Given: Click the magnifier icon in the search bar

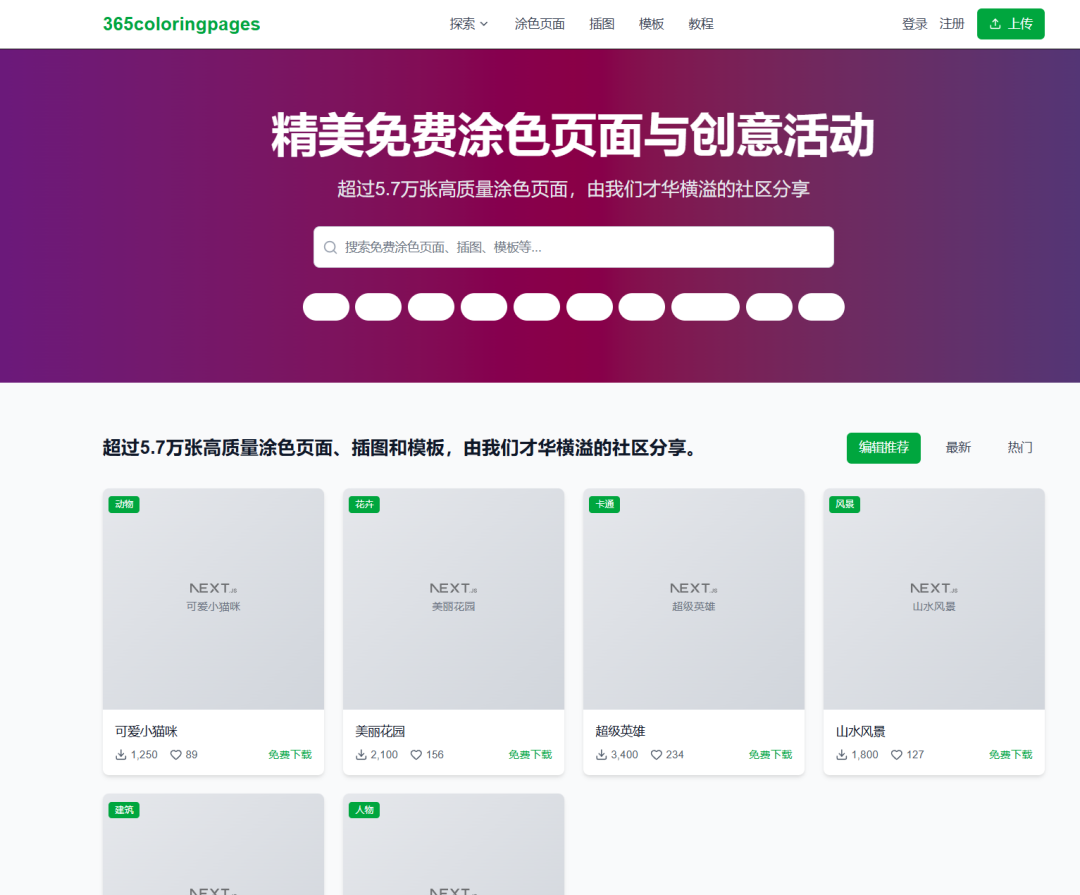Looking at the screenshot, I should (330, 246).
